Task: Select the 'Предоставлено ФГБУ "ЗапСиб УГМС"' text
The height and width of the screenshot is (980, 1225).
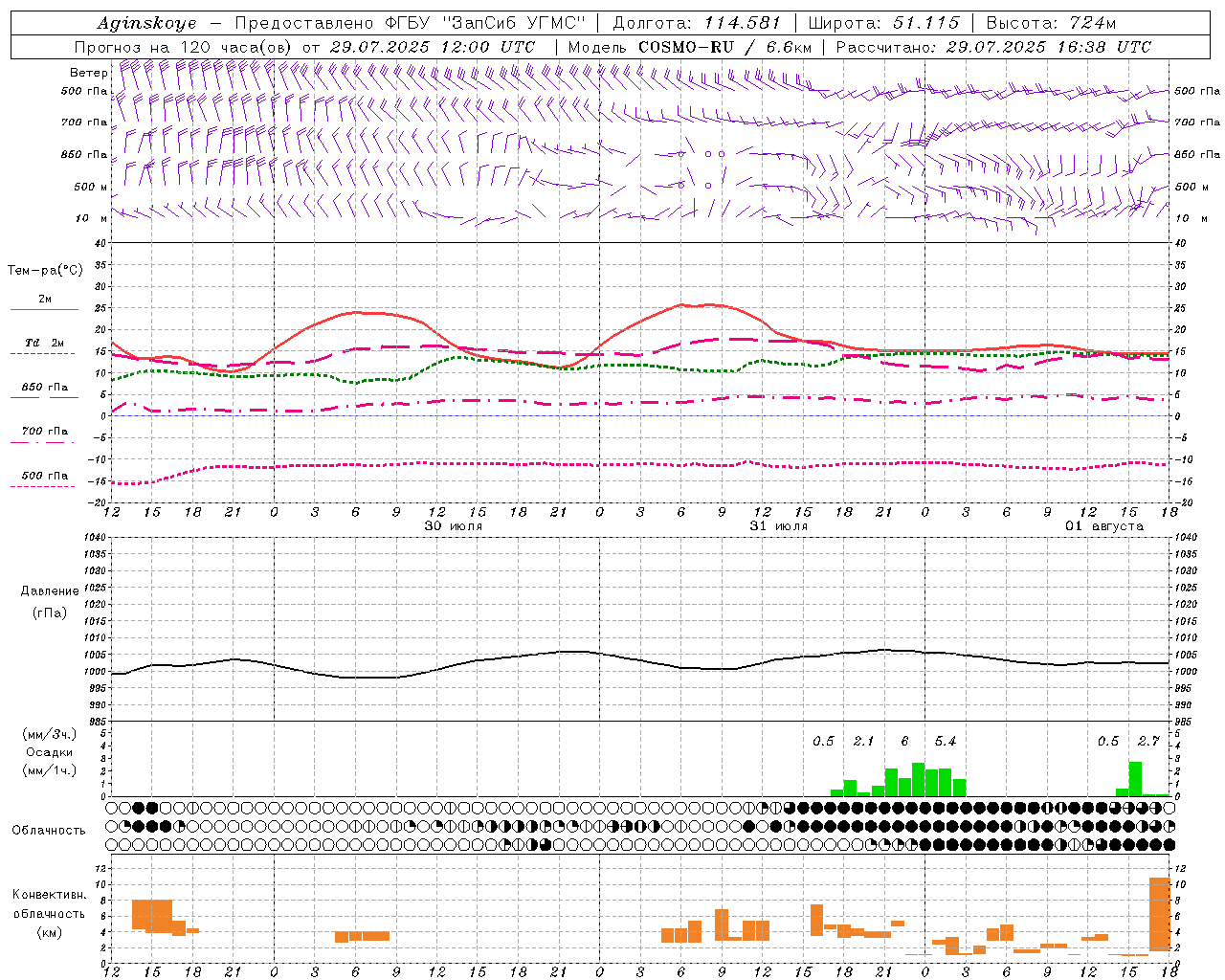Action: point(410,23)
